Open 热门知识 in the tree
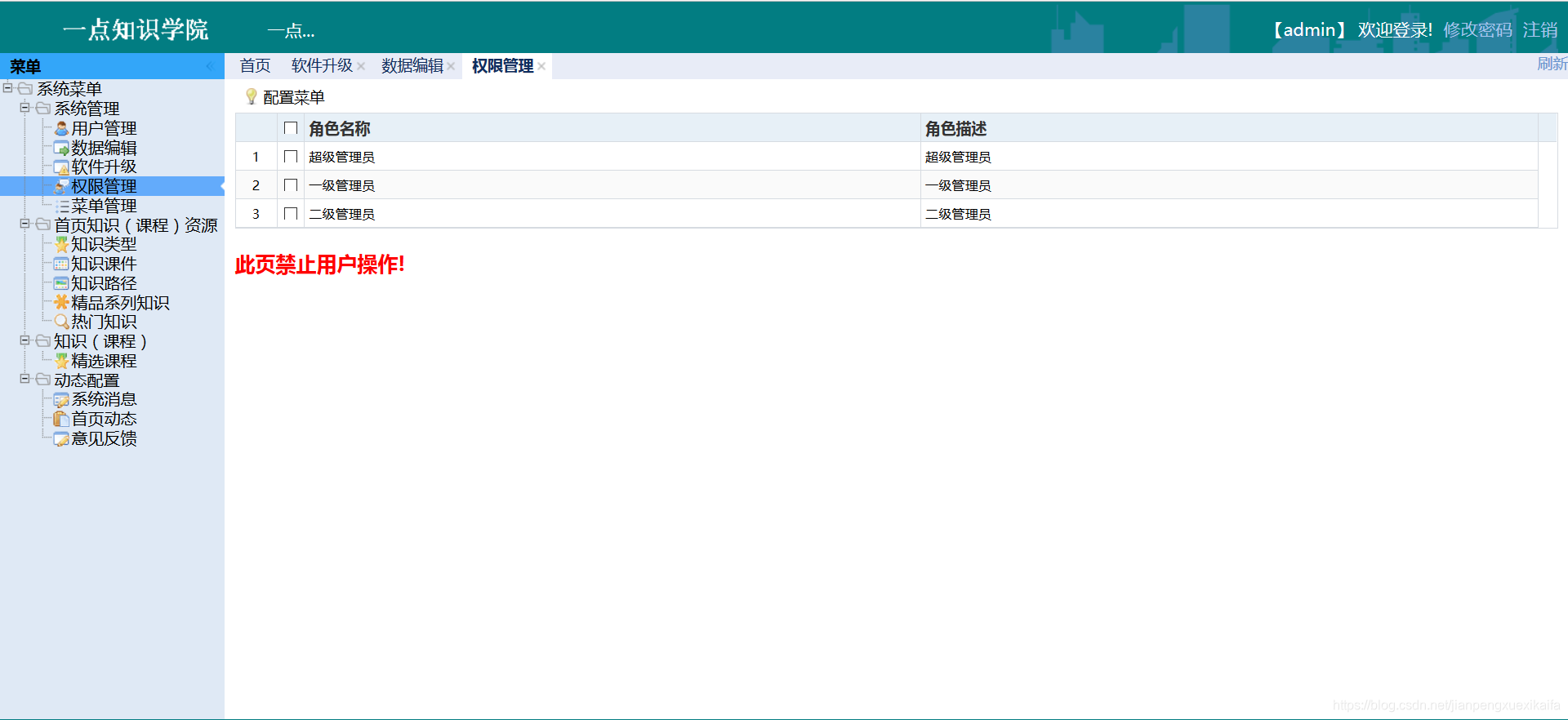Screen dimensions: 1568x720 coord(104,322)
